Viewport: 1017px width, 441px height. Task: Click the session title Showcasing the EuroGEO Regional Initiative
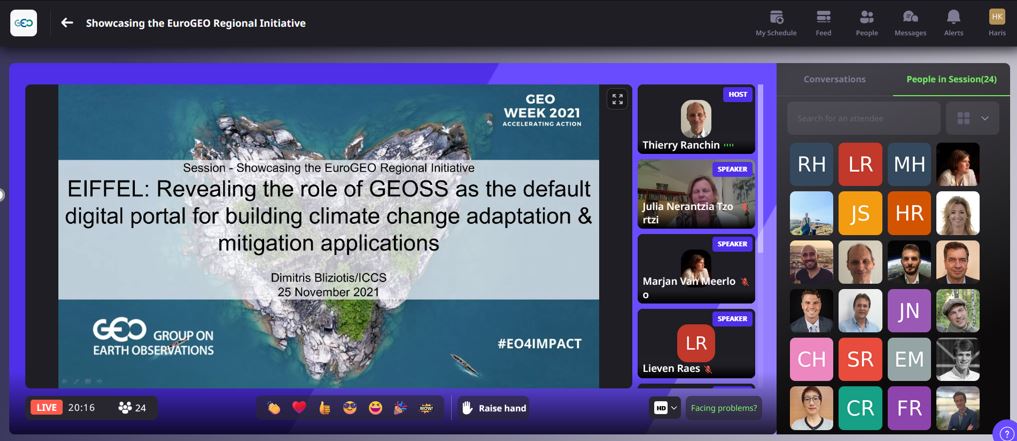[196, 23]
